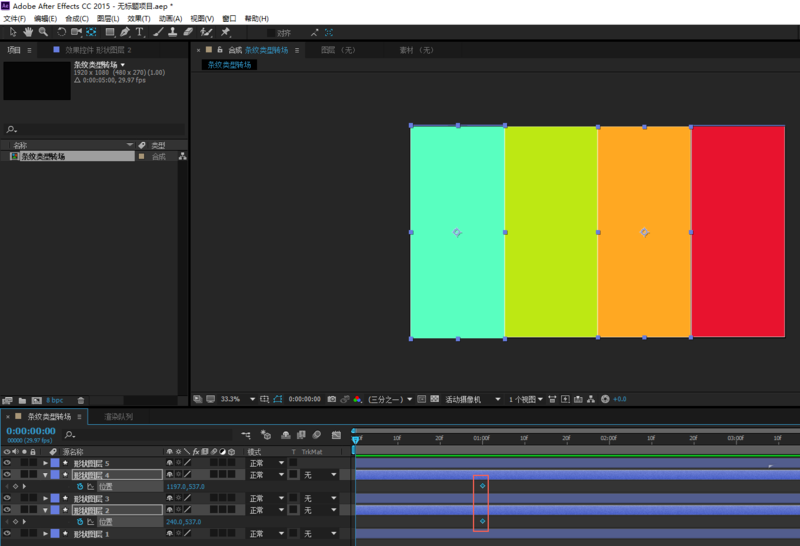Open the 33.3% magnification dropdown
This screenshot has width=800, height=546.
237,399
